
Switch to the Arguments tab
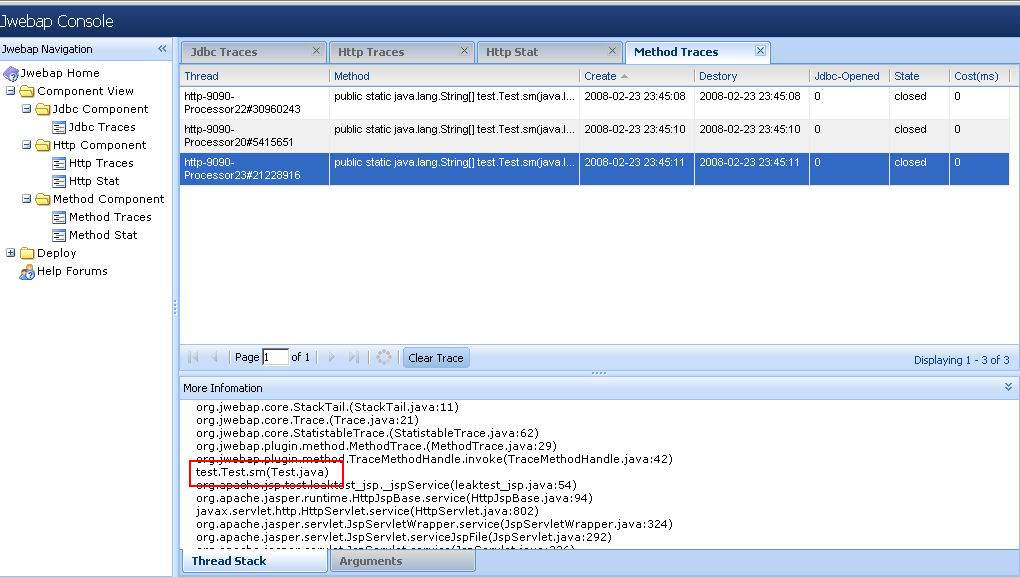coord(403,560)
